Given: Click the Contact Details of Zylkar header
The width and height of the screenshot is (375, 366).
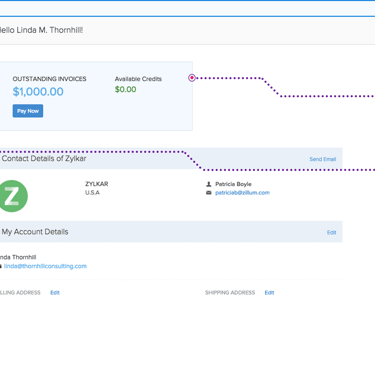Looking at the screenshot, I should point(44,158).
